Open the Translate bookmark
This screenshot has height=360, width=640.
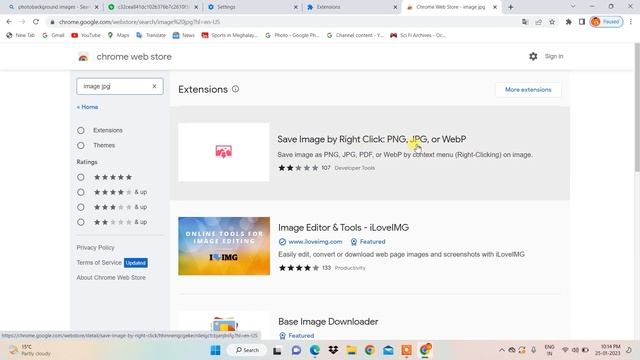(x=151, y=35)
